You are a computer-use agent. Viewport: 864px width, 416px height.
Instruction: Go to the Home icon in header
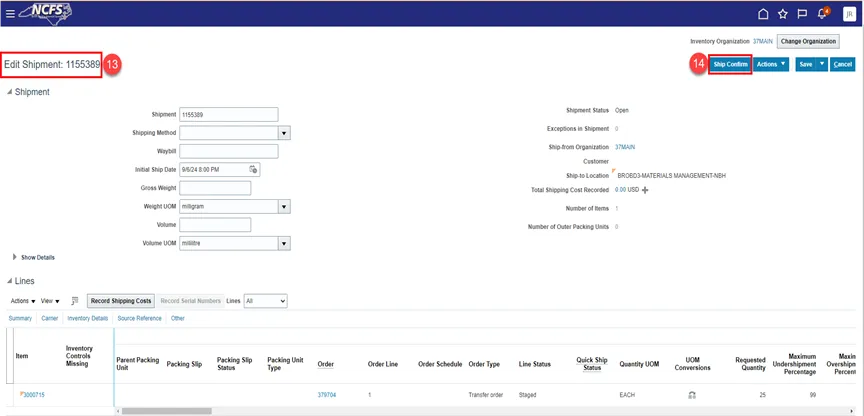pyautogui.click(x=763, y=14)
